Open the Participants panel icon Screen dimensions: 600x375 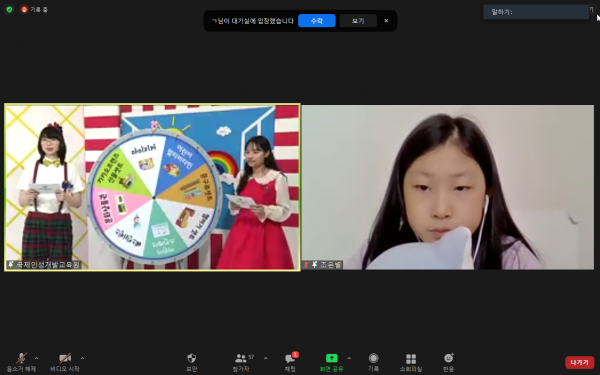(241, 358)
